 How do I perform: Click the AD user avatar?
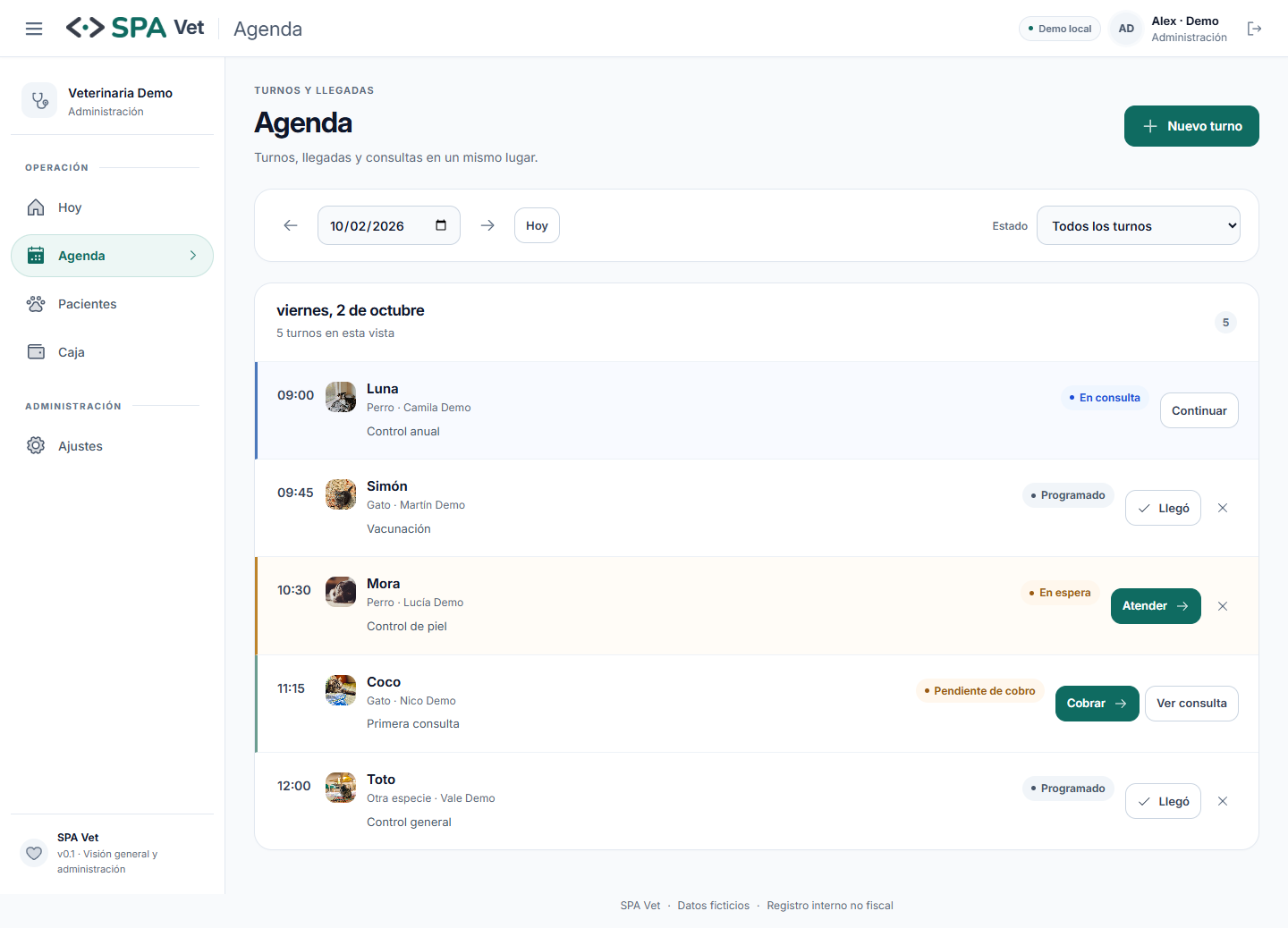(1126, 29)
